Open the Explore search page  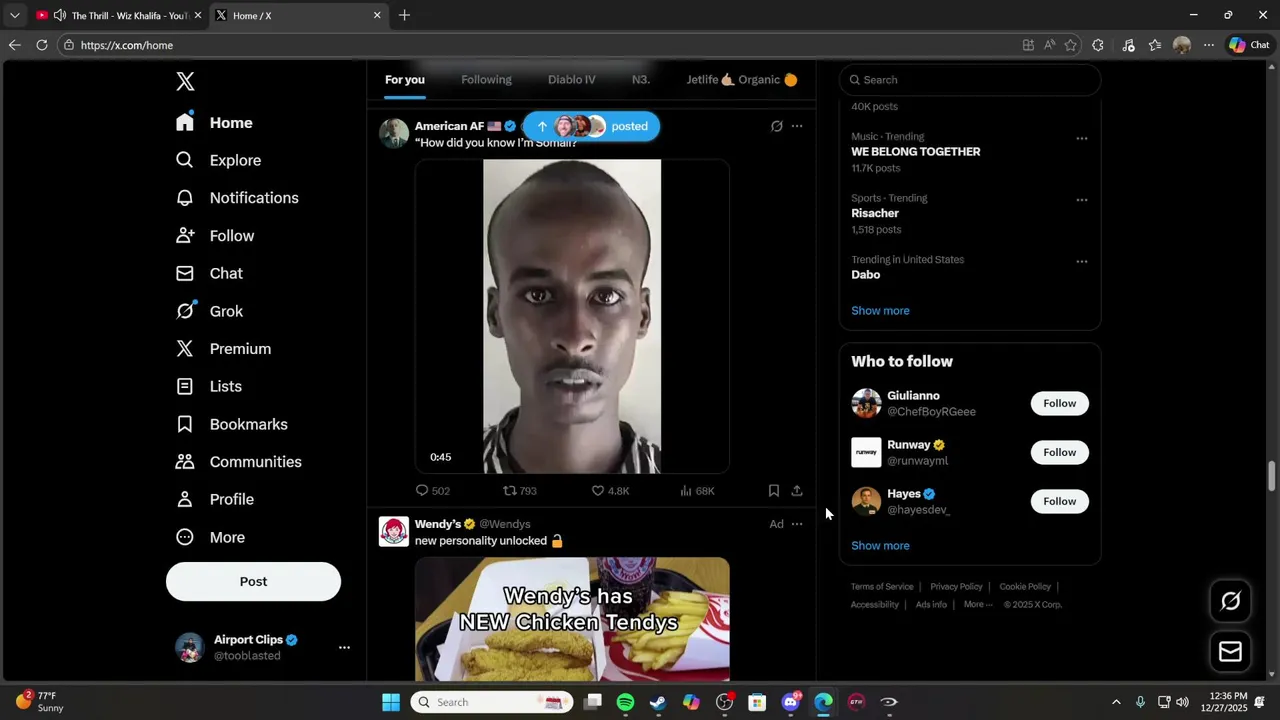219,160
